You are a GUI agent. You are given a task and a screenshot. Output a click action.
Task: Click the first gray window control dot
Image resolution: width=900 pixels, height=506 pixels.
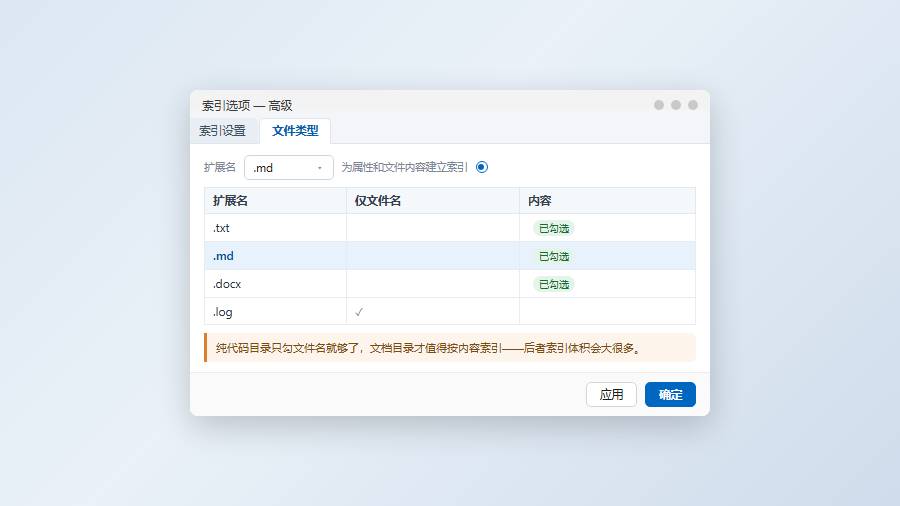click(x=659, y=105)
